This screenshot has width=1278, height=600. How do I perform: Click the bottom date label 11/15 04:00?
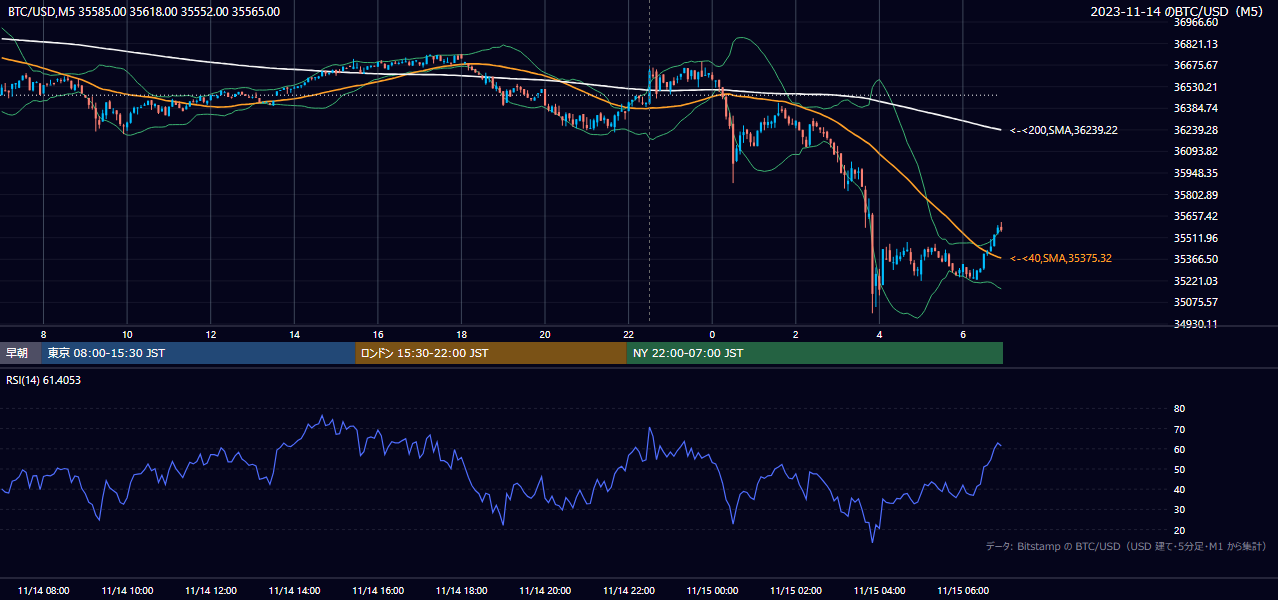click(x=879, y=591)
